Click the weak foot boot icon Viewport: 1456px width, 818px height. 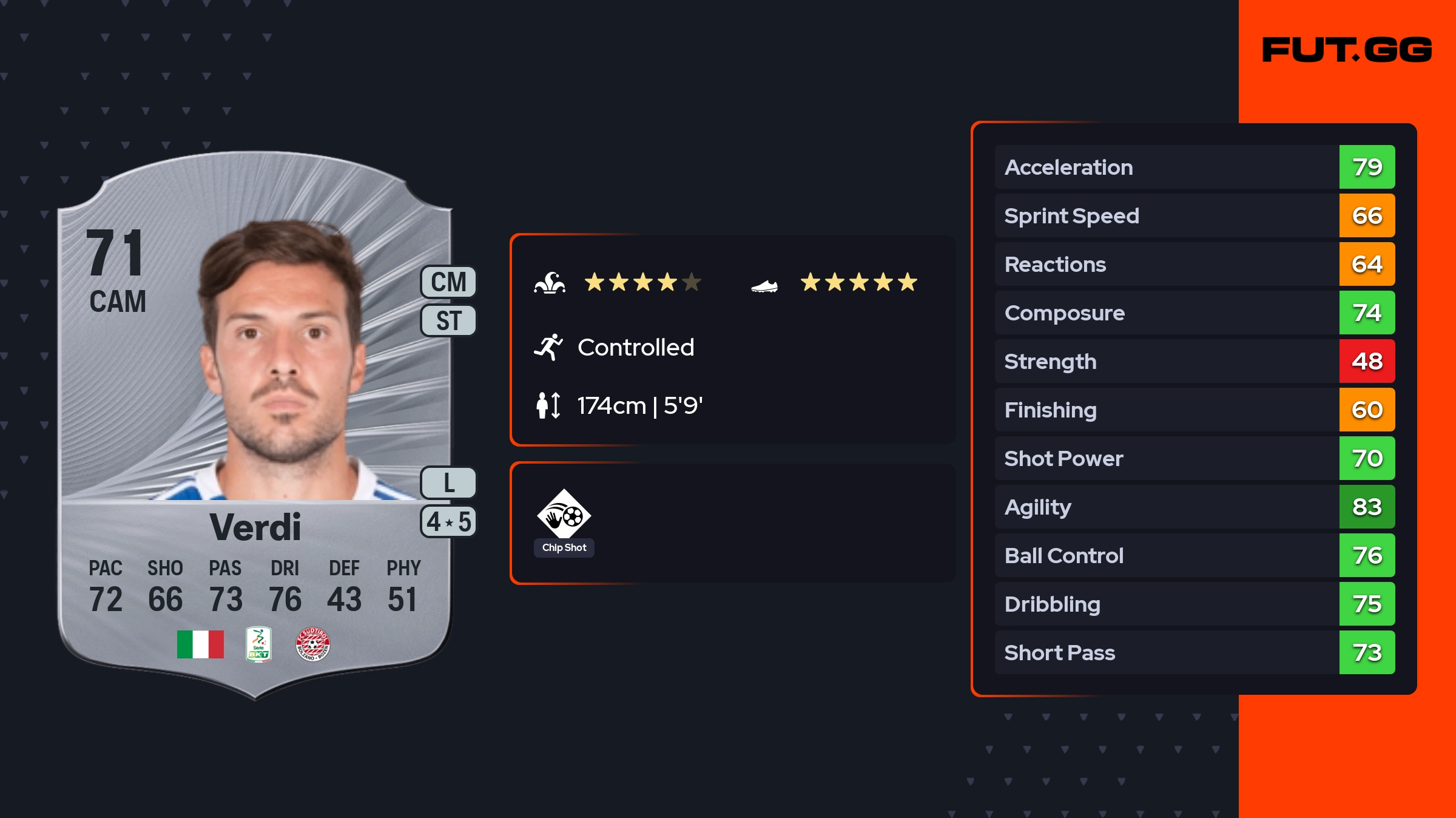(764, 286)
